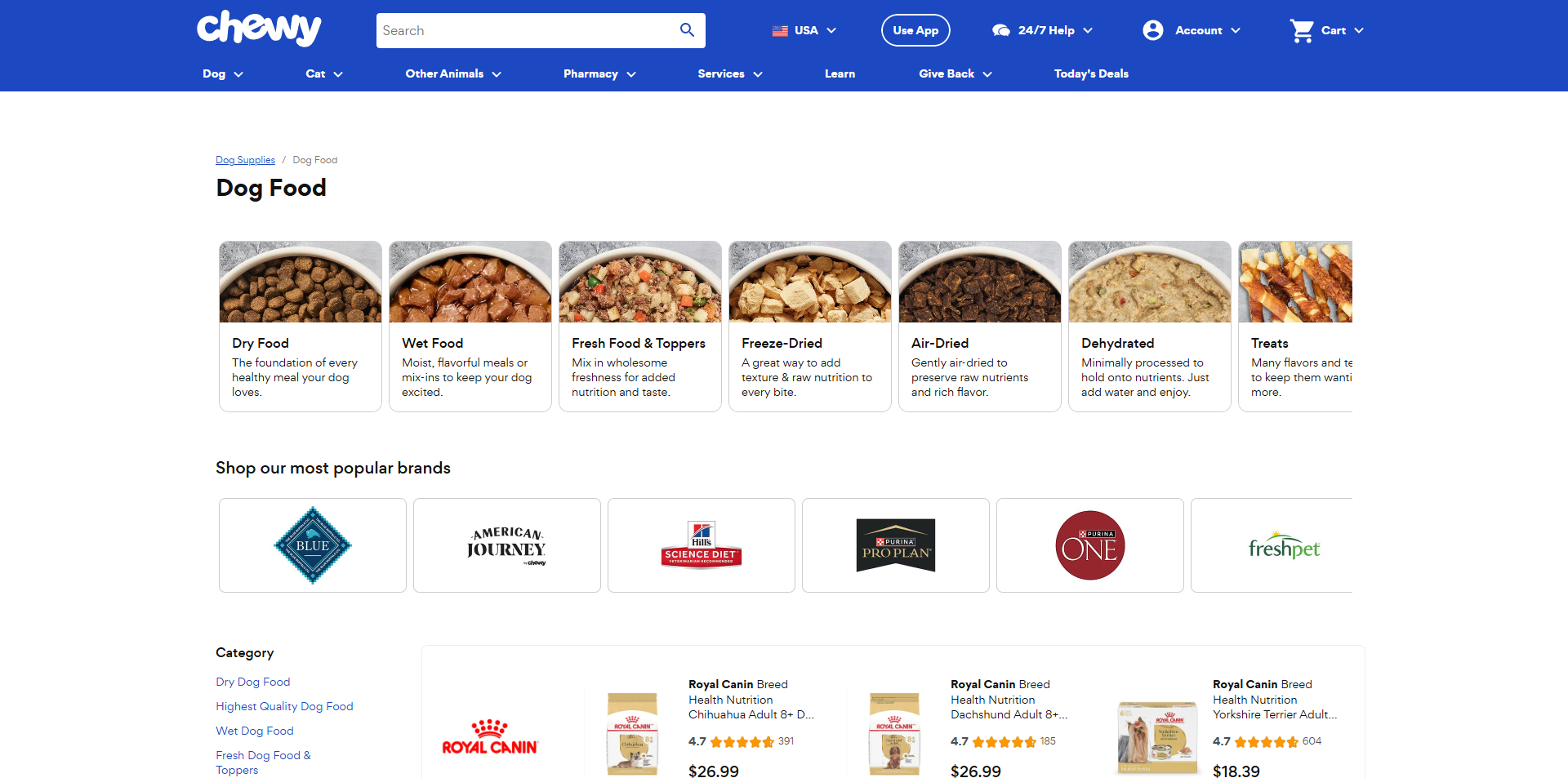The height and width of the screenshot is (778, 1568).
Task: Expand the Services menu chevron
Action: (758, 74)
